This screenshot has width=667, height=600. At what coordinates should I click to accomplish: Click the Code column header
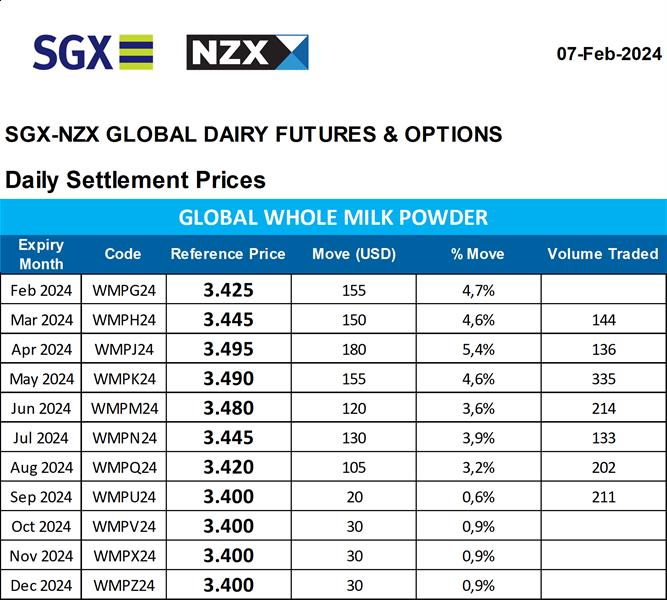coord(123,254)
